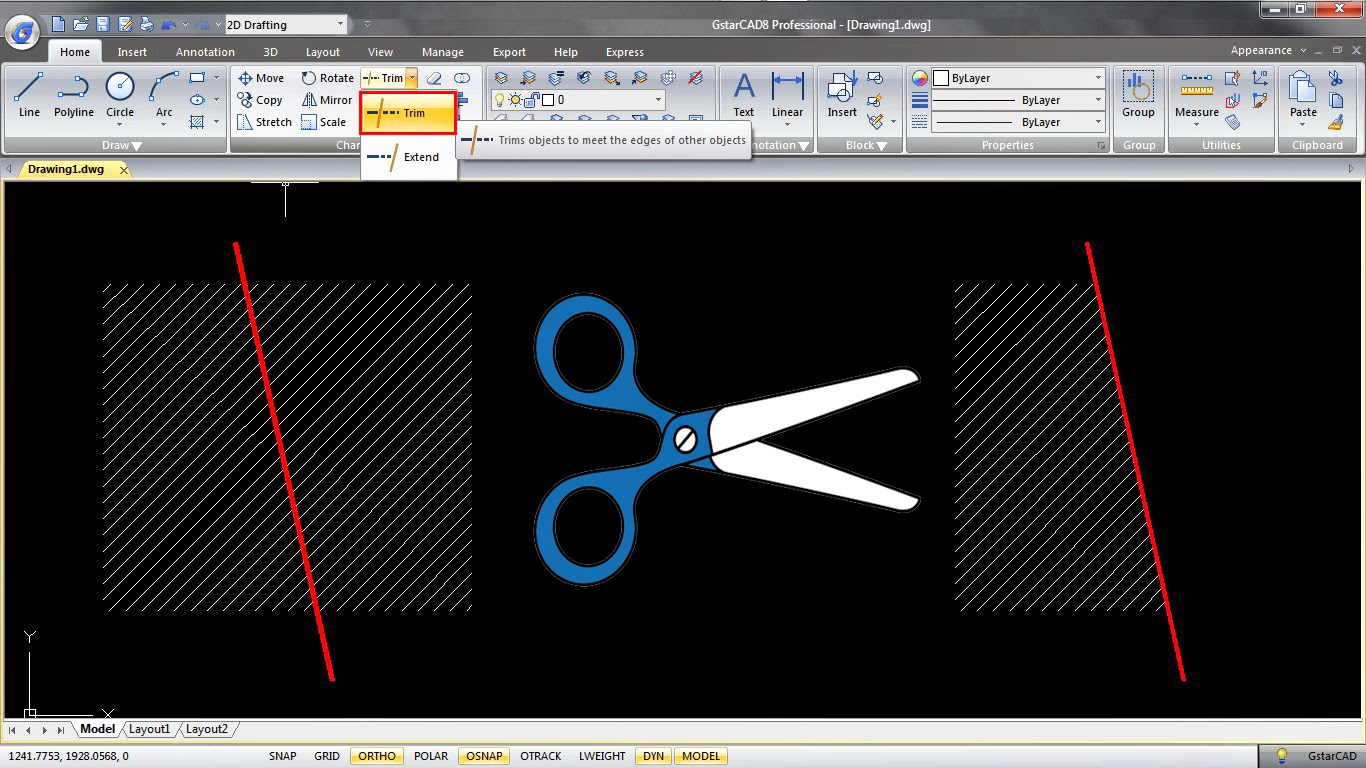Enable ORTHO mode in status bar
The image size is (1366, 768).
pyautogui.click(x=376, y=756)
